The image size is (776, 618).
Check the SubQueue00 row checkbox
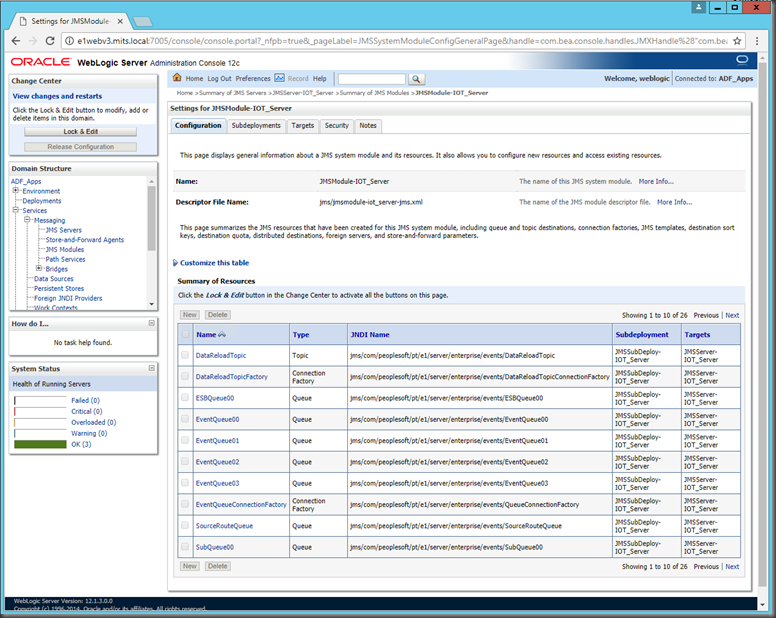tap(185, 546)
